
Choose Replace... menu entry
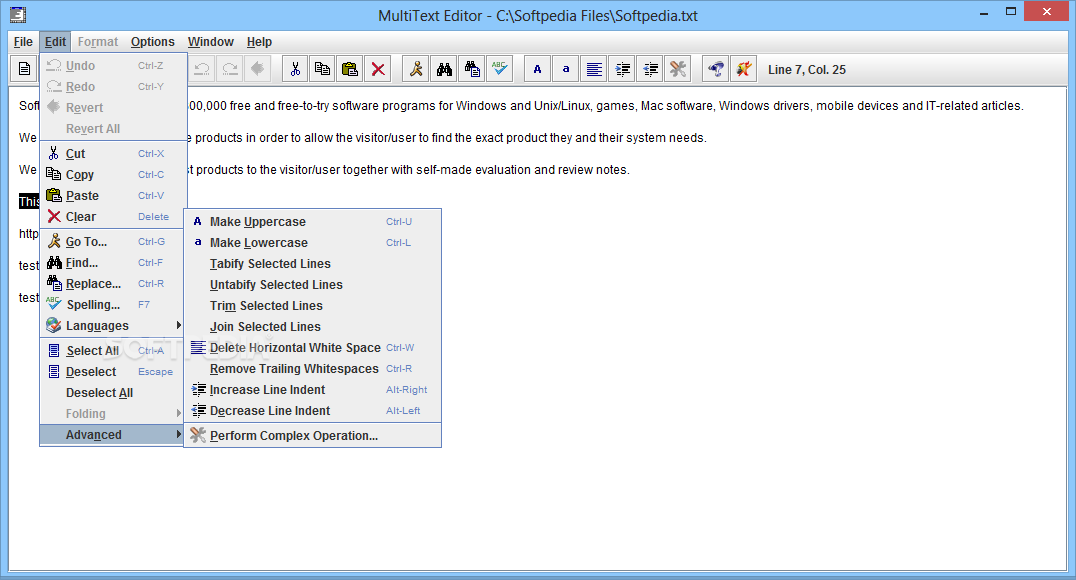113,283
